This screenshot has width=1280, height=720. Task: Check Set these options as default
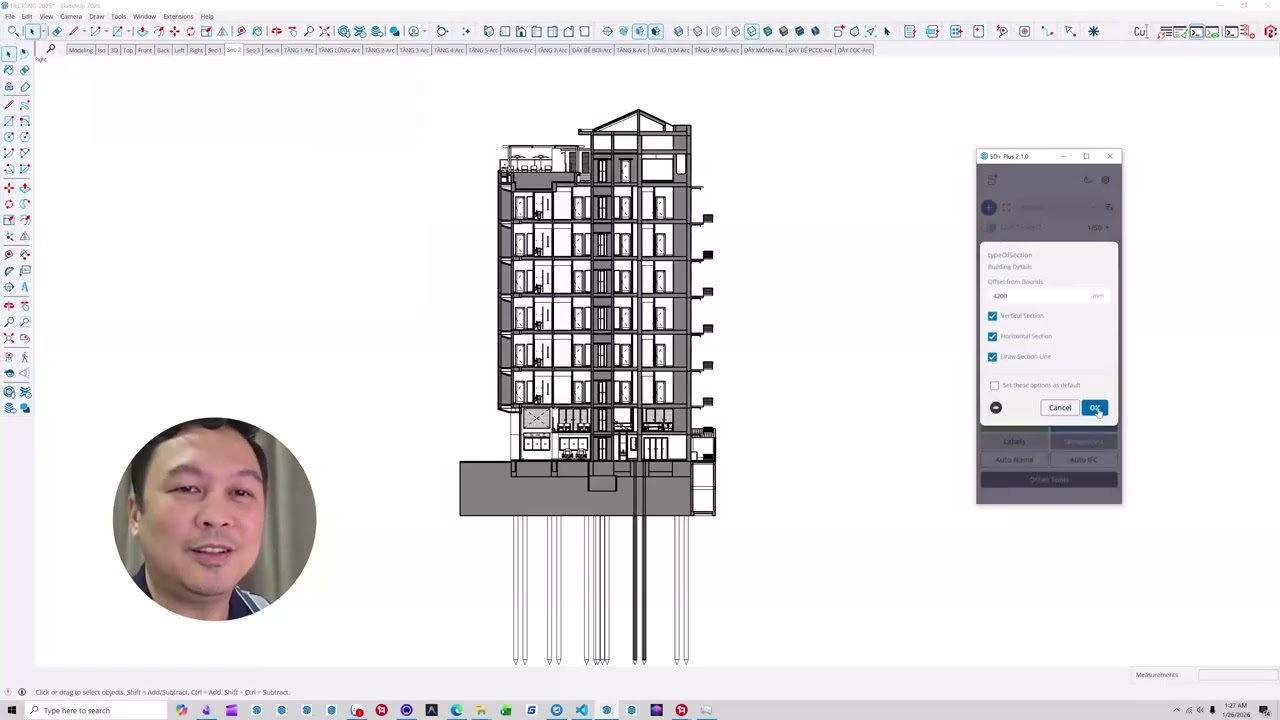point(994,385)
